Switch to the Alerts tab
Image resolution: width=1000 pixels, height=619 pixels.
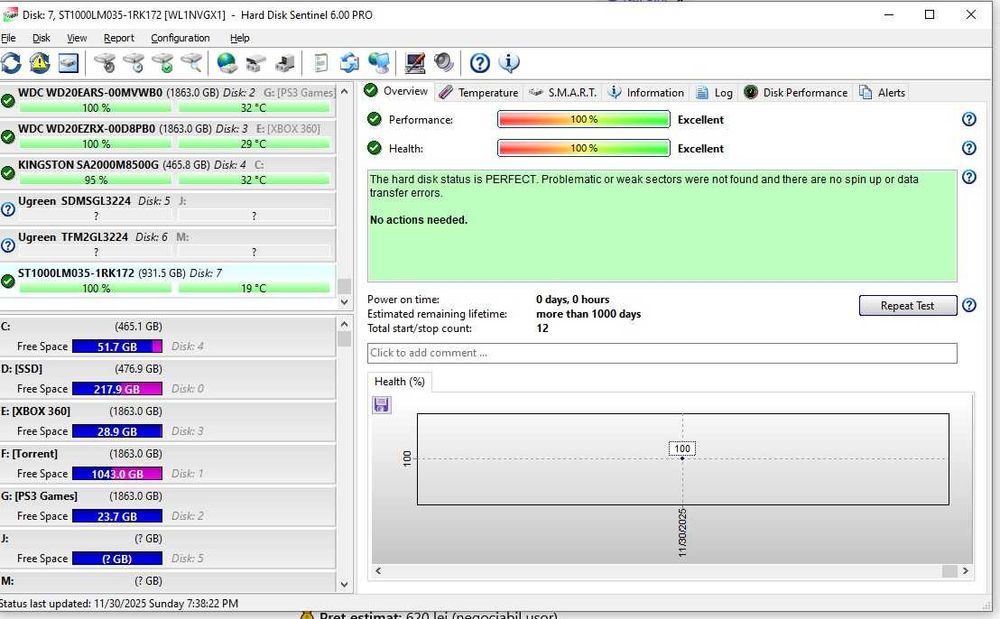882,92
